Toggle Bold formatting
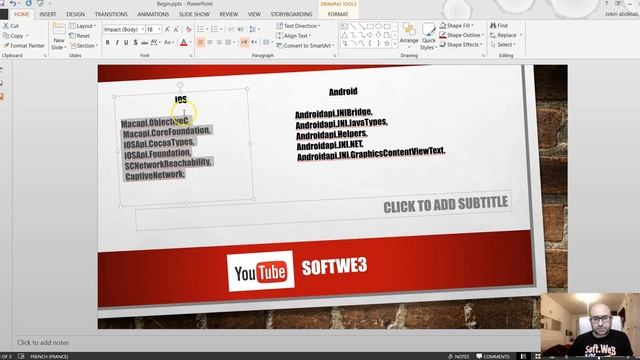 [107, 42]
